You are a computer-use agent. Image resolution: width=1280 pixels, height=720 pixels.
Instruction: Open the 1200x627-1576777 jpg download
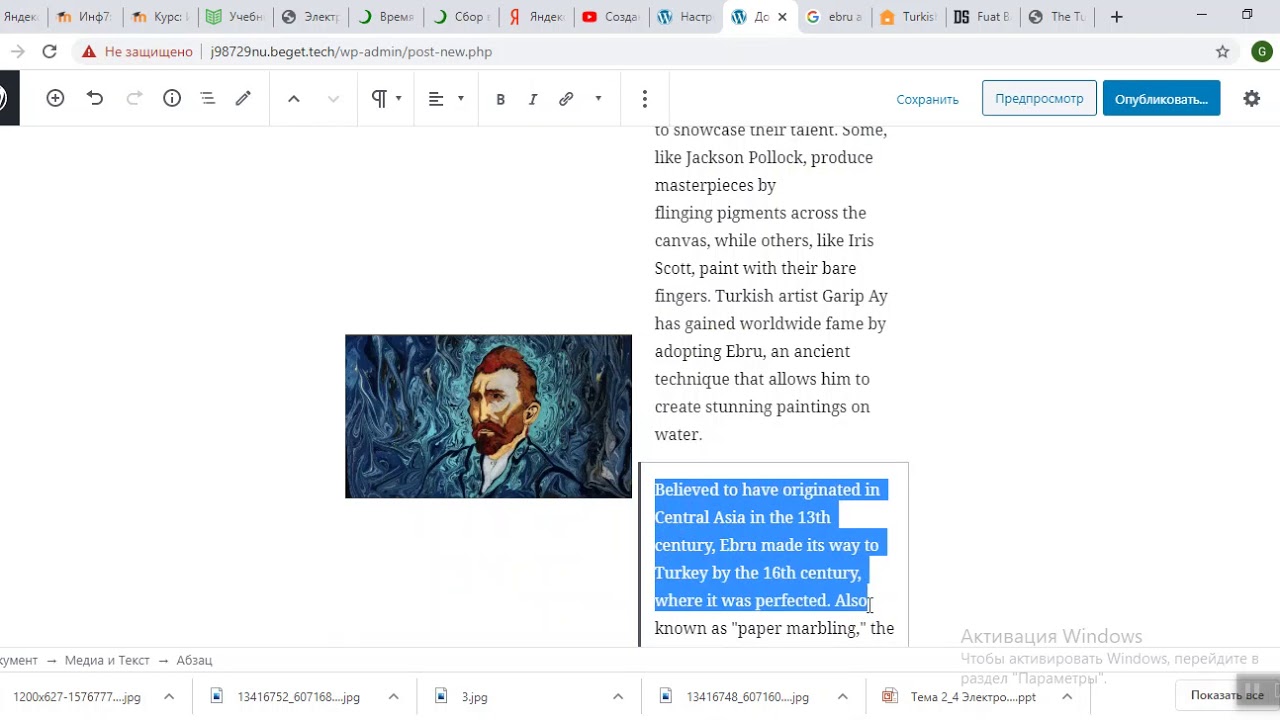click(77, 697)
